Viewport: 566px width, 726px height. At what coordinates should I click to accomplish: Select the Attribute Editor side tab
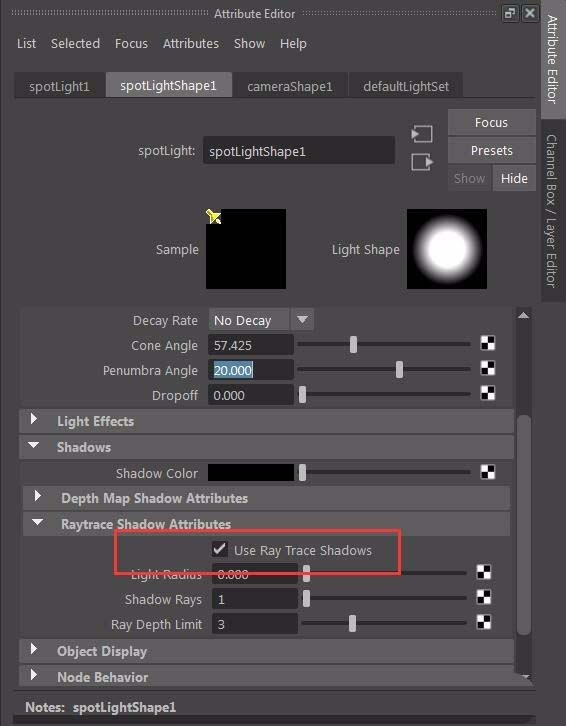tap(552, 58)
